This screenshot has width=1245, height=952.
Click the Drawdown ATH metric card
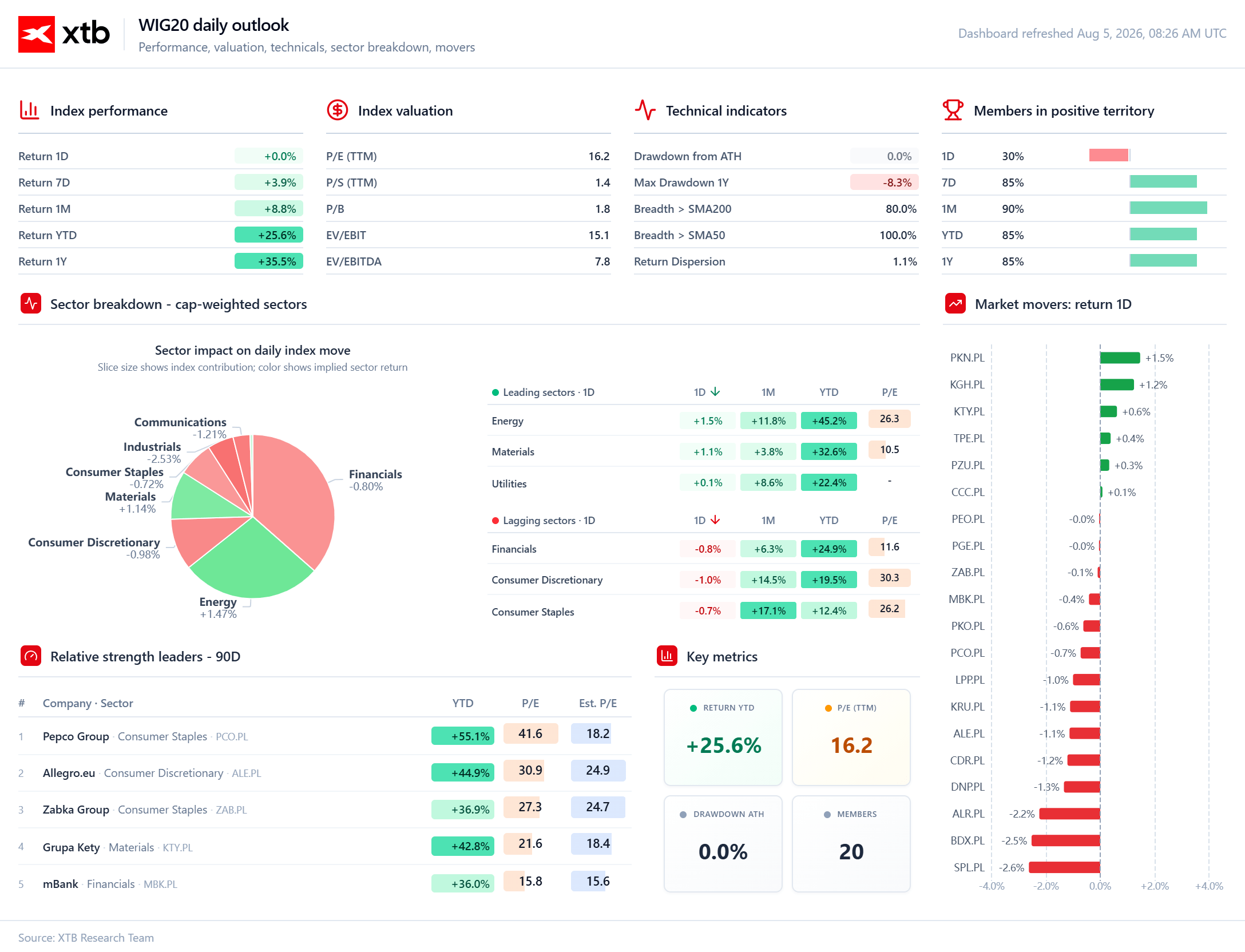pos(723,843)
